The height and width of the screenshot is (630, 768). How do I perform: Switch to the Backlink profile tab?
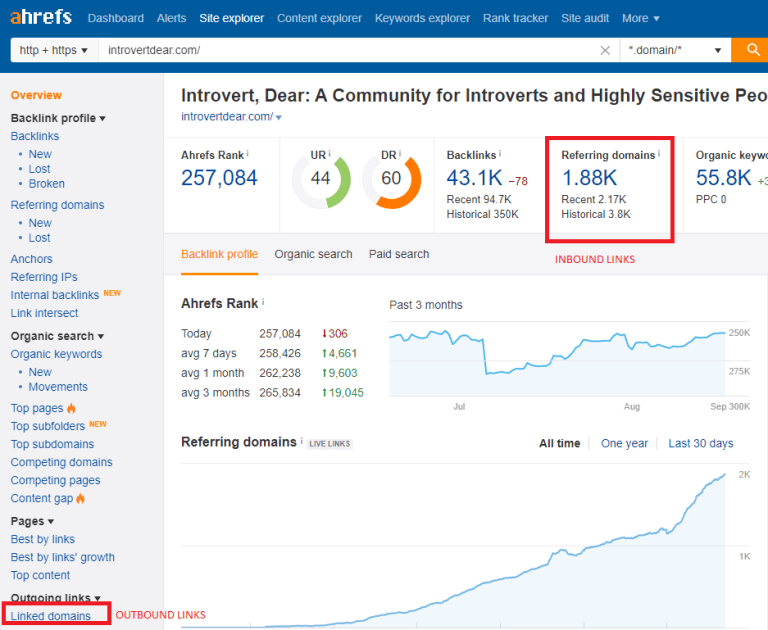(x=219, y=254)
